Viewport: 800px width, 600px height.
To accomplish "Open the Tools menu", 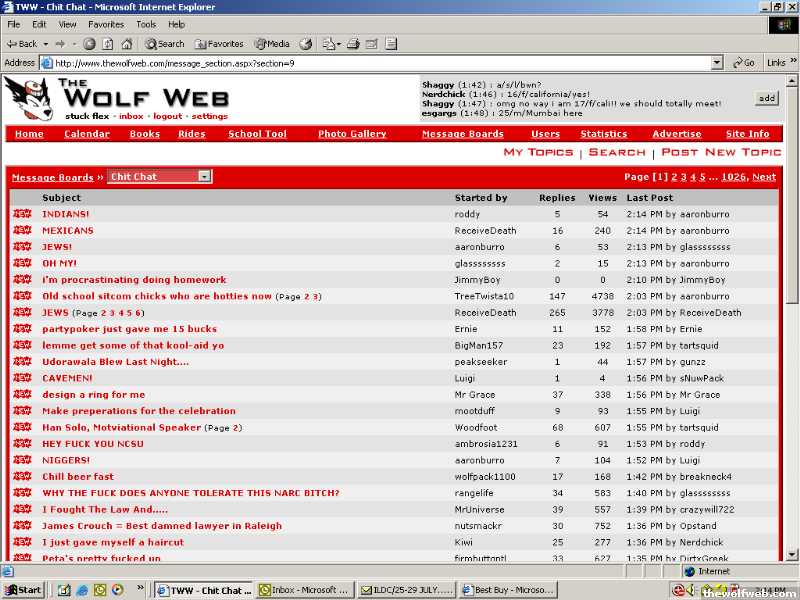I will pyautogui.click(x=146, y=24).
